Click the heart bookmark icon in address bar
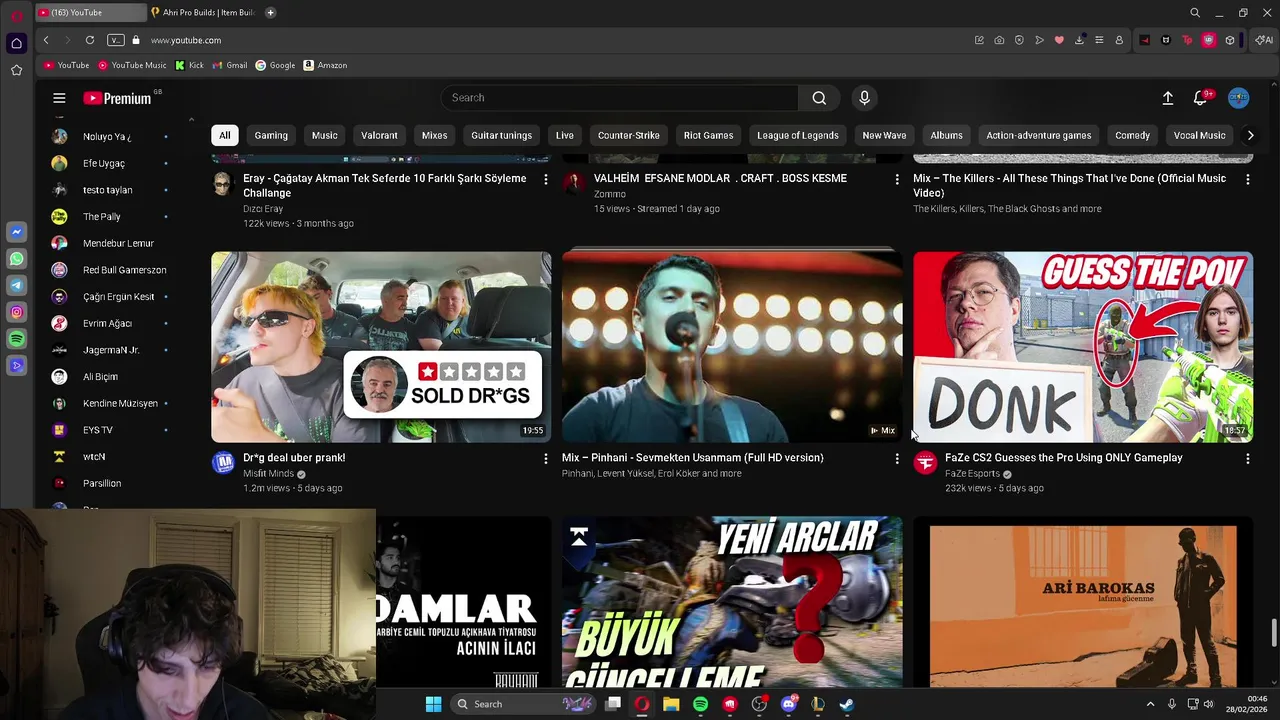Image resolution: width=1280 pixels, height=720 pixels. pyautogui.click(x=1059, y=40)
